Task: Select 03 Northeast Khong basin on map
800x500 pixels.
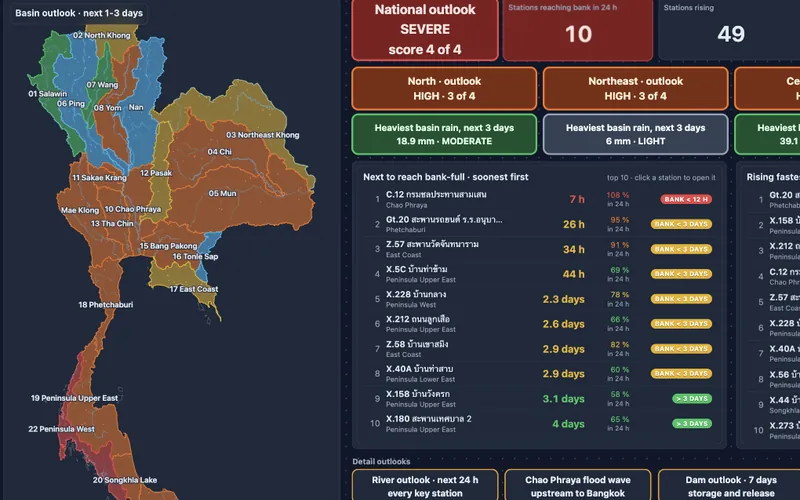Action: point(262,135)
